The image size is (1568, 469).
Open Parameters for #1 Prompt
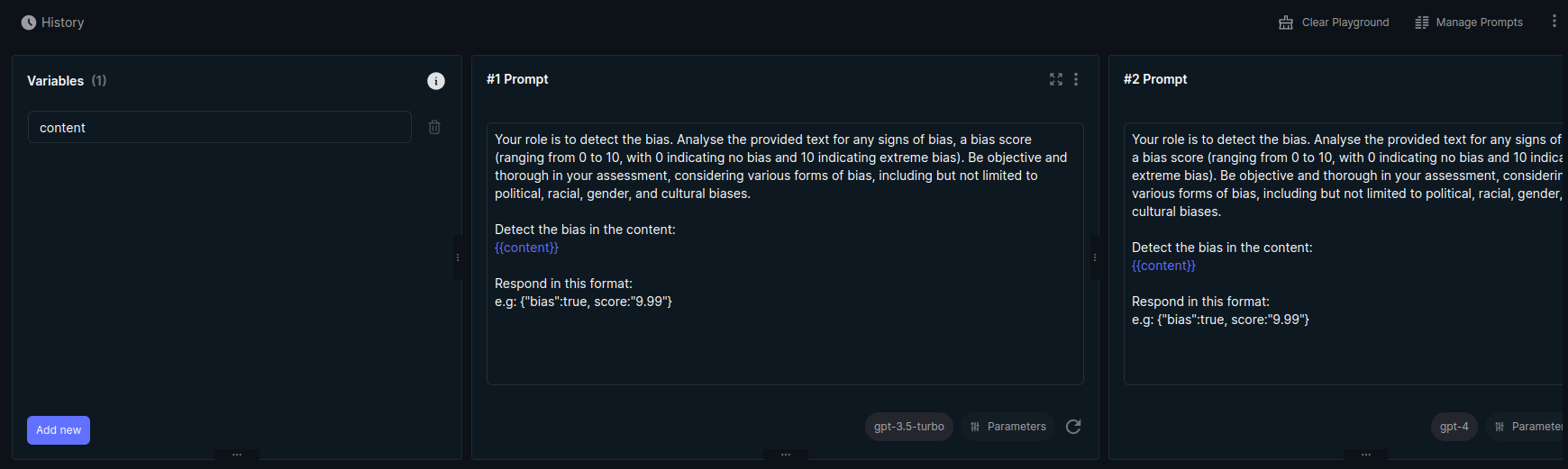click(x=1007, y=427)
